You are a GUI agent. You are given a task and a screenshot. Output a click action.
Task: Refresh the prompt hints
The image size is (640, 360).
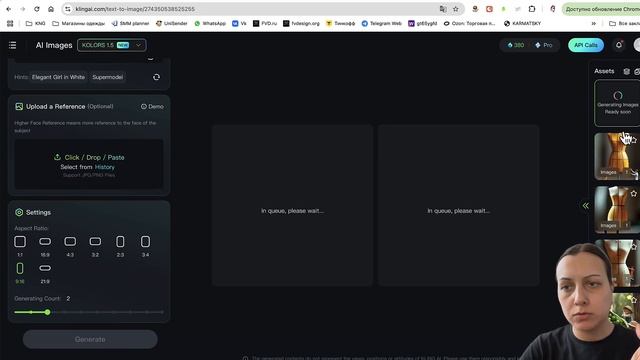[156, 77]
